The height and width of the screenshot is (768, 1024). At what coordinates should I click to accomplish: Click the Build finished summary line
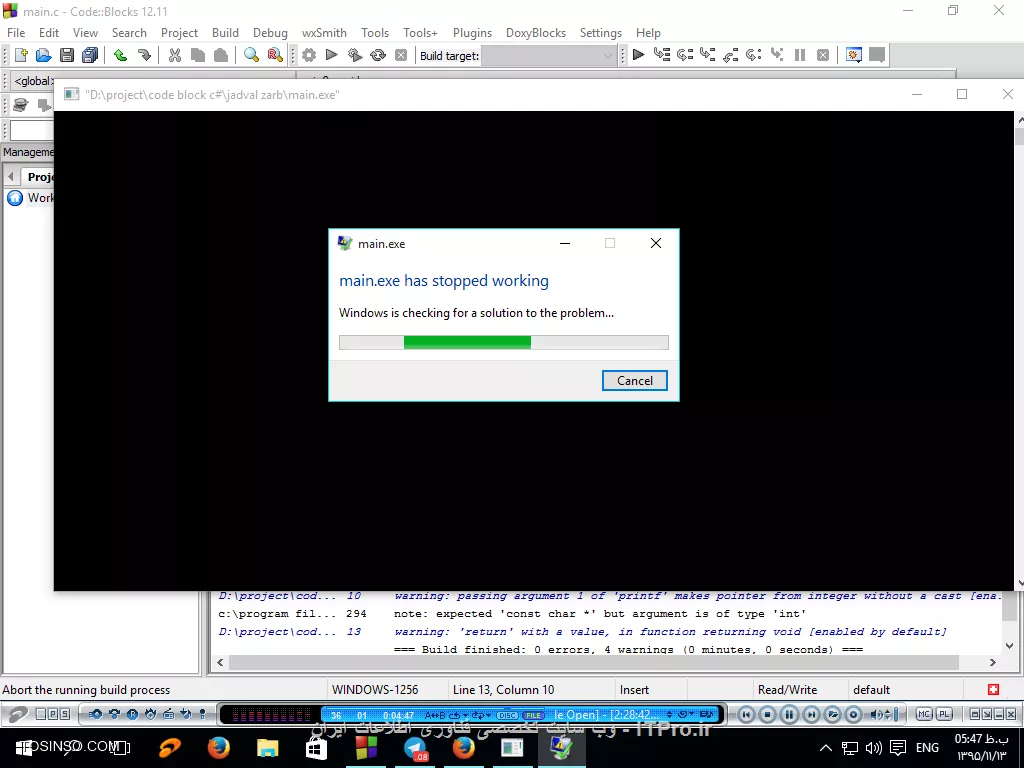(x=628, y=649)
